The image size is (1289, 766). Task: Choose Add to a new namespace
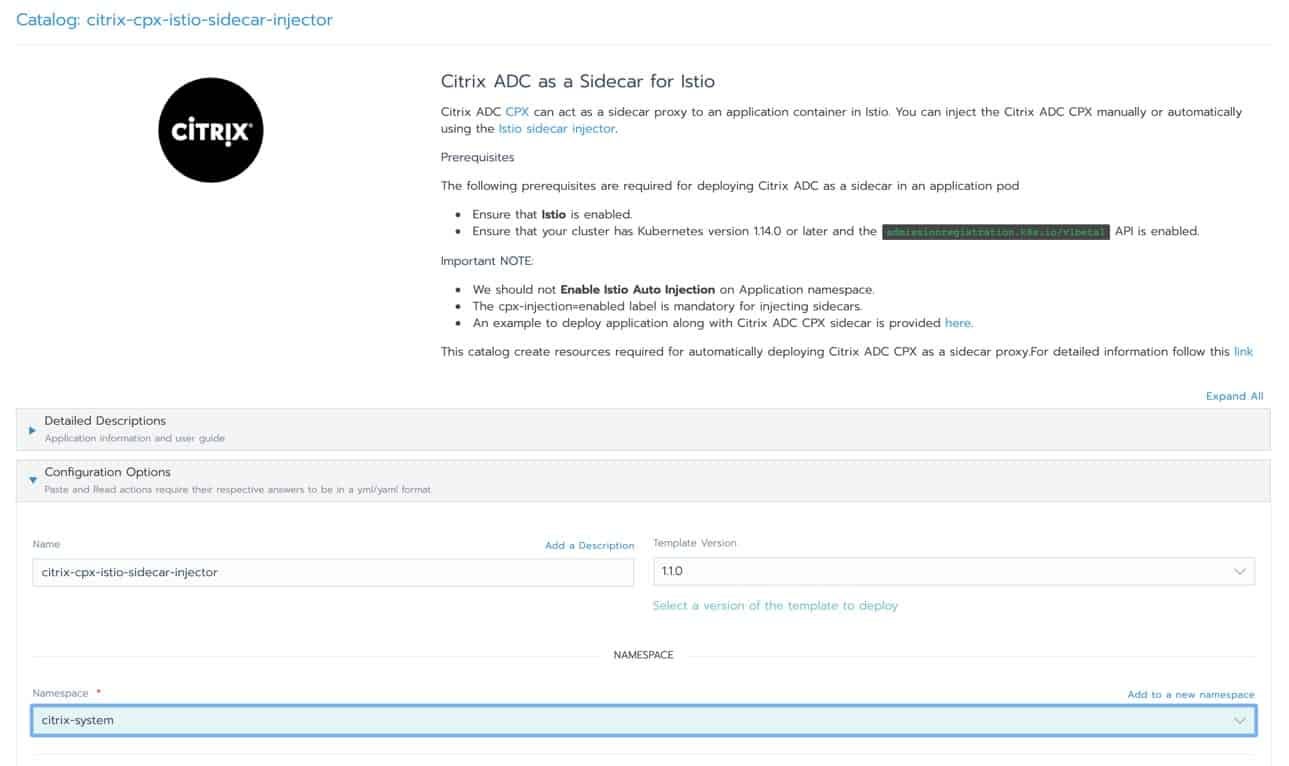[x=1190, y=694]
